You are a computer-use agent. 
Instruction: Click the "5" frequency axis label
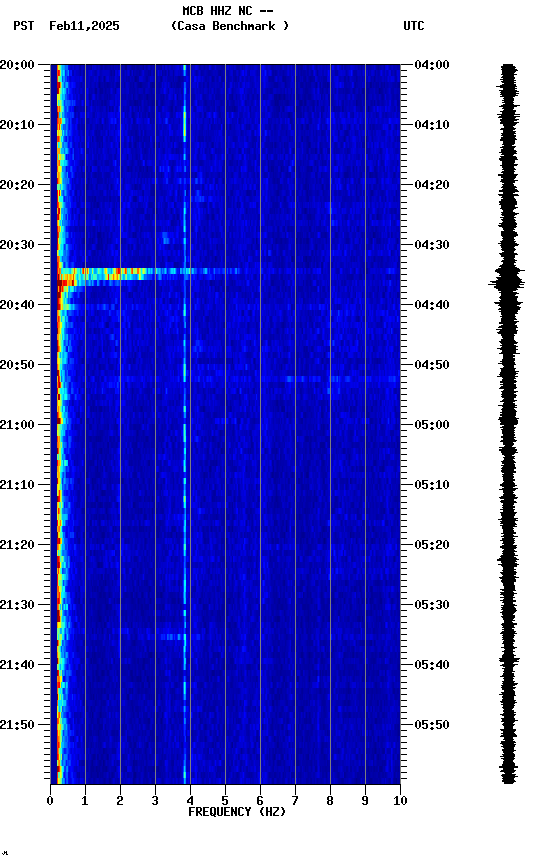pyautogui.click(x=225, y=802)
